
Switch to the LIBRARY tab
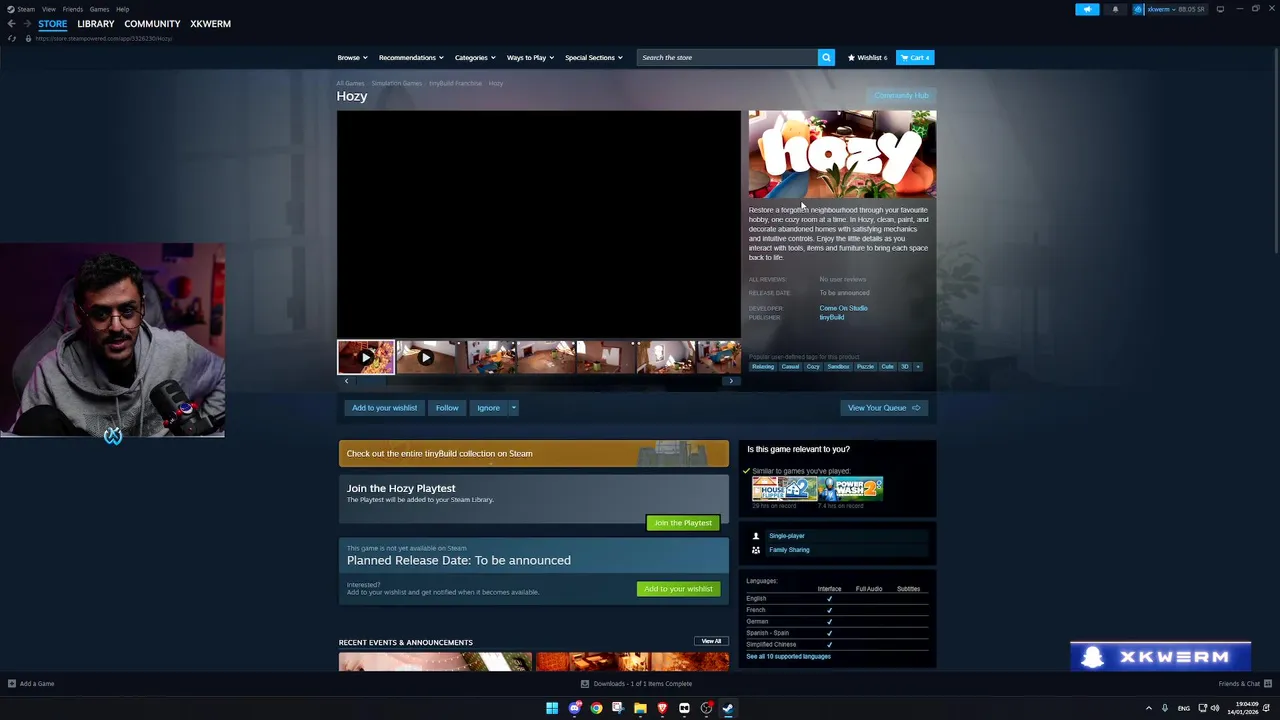pyautogui.click(x=96, y=24)
